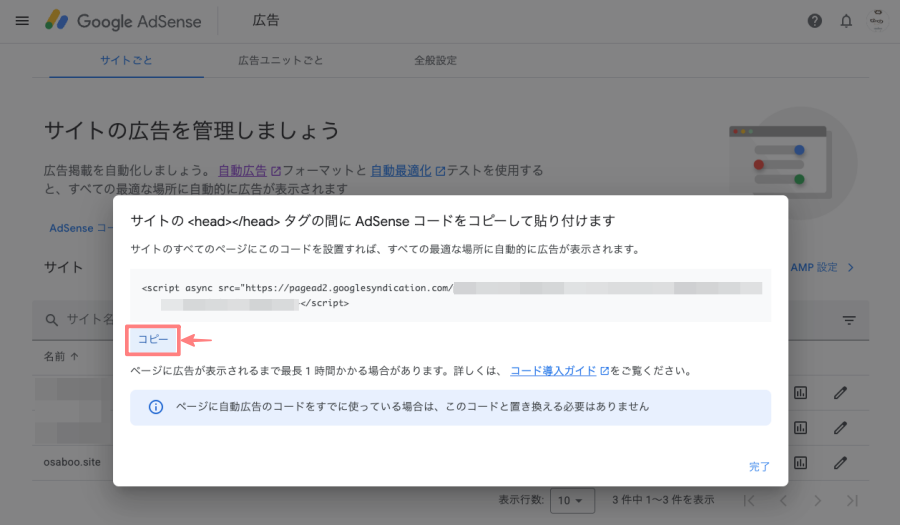Open the 自動広告 link
The width and height of the screenshot is (900, 525).
click(x=242, y=170)
